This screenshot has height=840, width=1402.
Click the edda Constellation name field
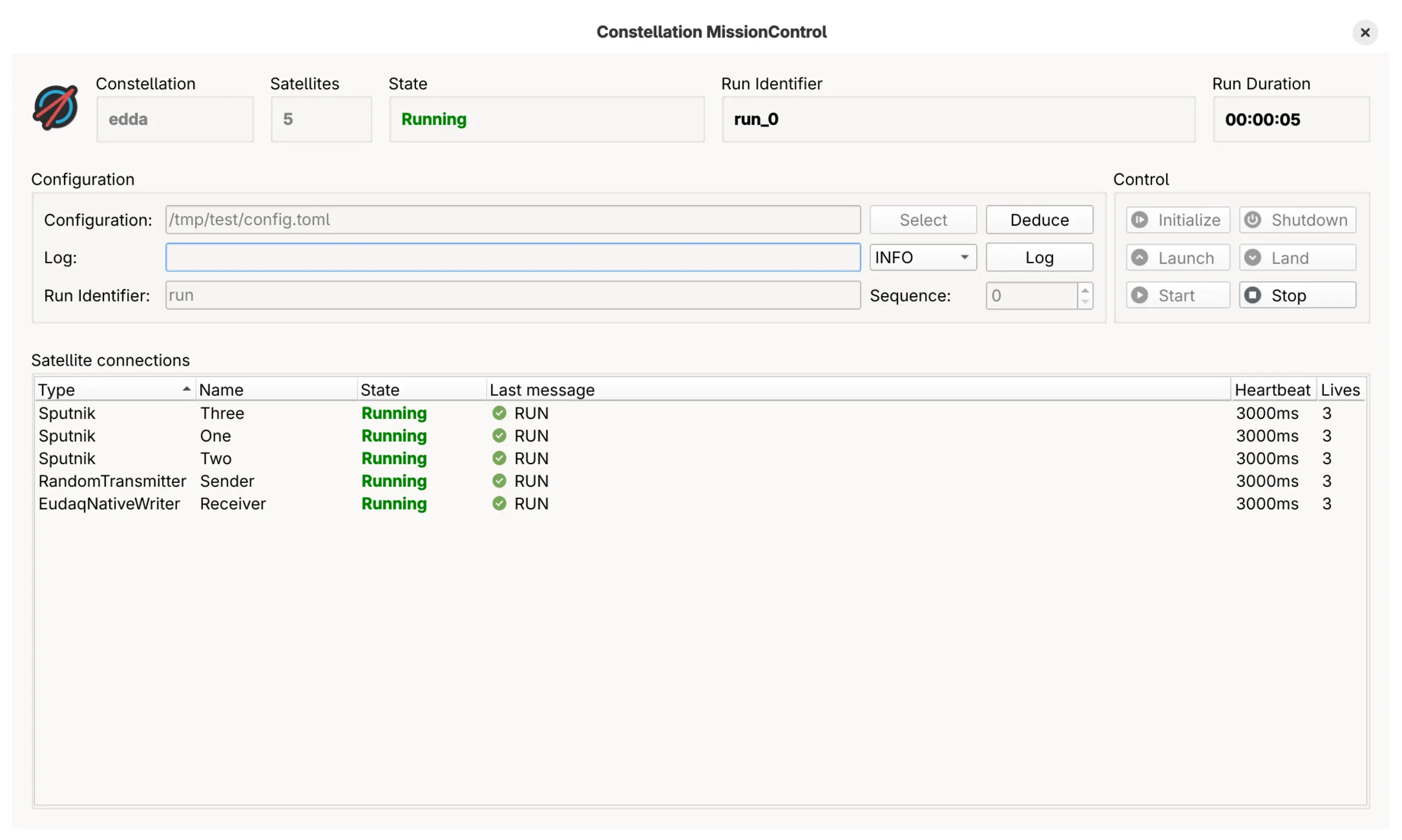click(175, 119)
